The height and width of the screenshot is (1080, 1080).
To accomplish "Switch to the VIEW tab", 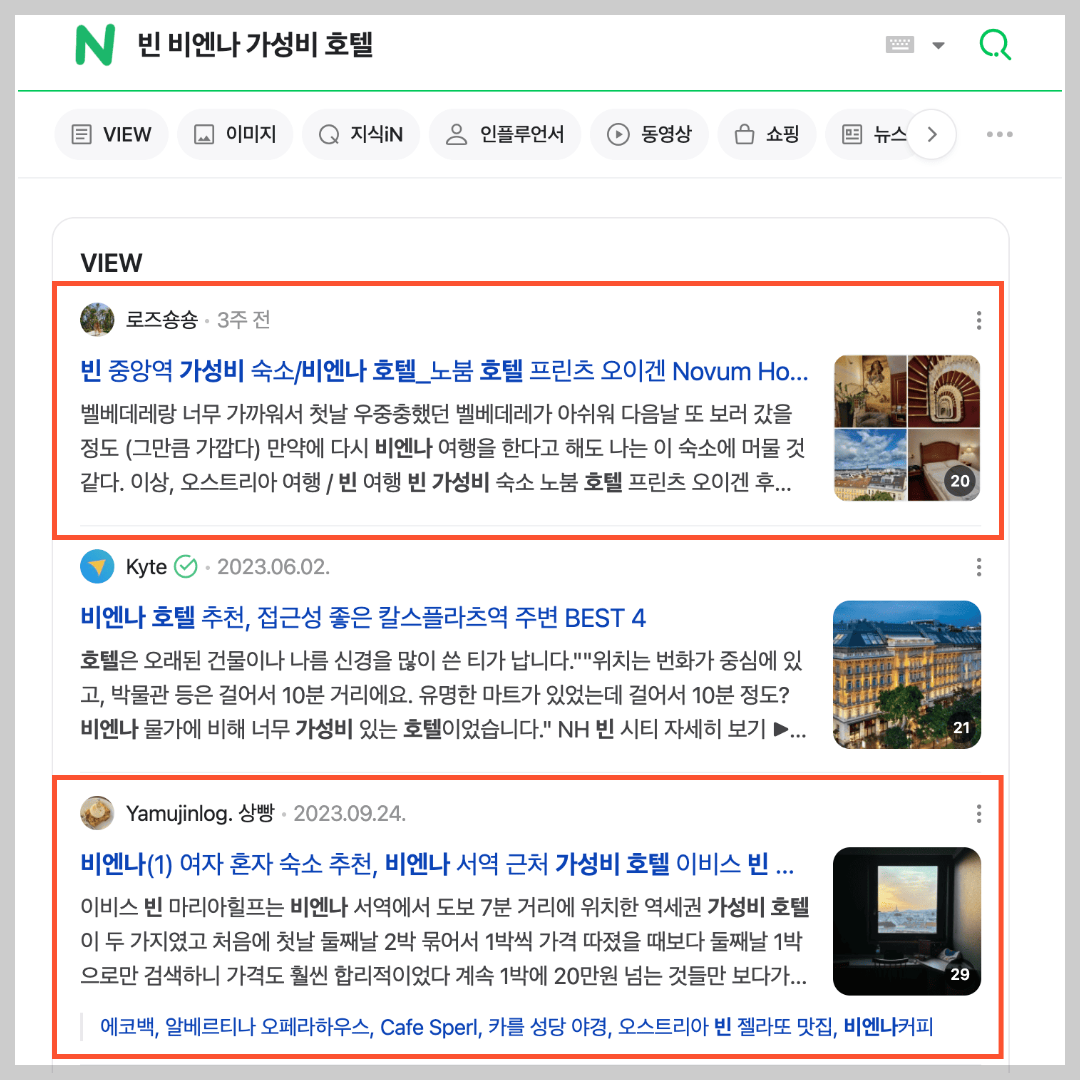I will coord(112,134).
